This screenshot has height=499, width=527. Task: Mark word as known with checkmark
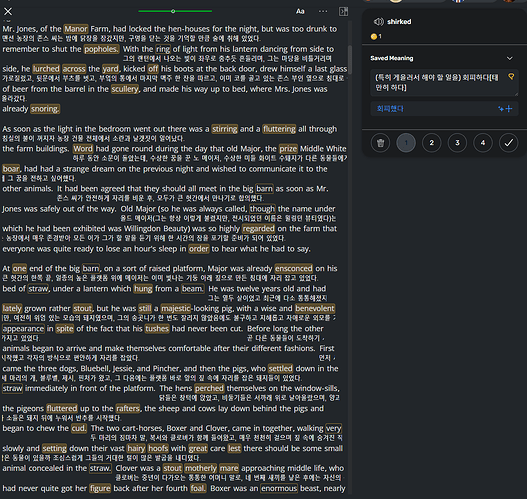click(x=509, y=143)
